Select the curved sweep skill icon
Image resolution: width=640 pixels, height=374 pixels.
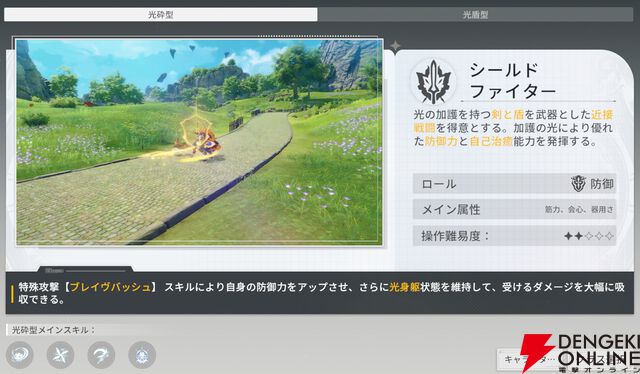point(101,355)
